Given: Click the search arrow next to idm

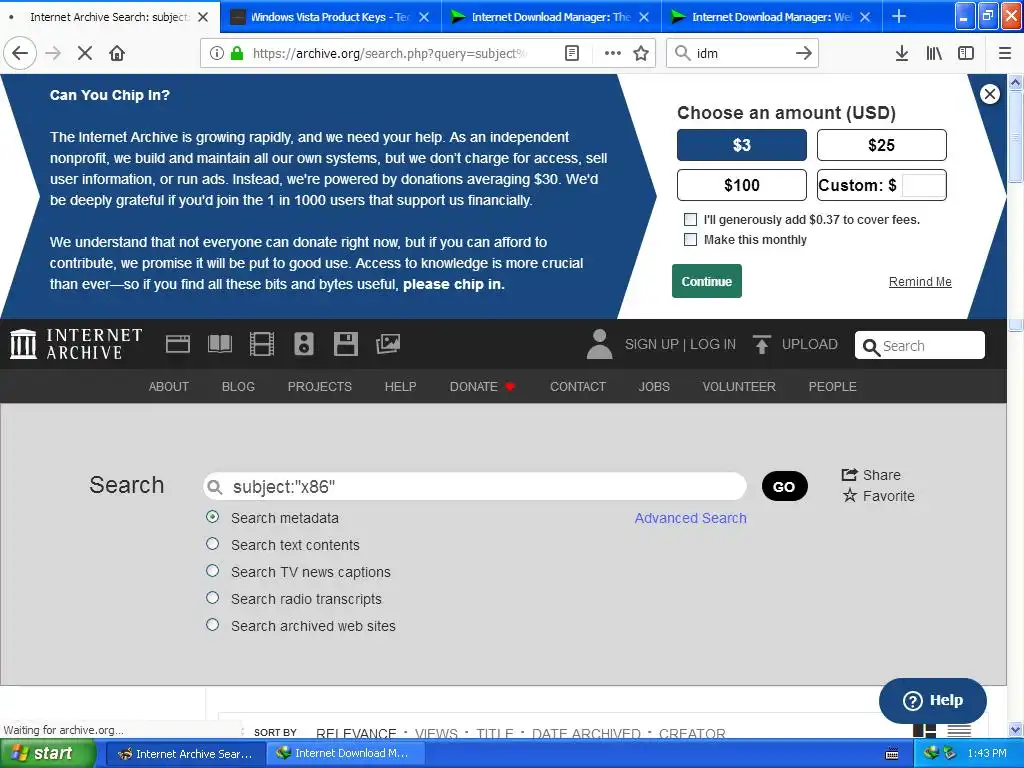Looking at the screenshot, I should pos(803,53).
